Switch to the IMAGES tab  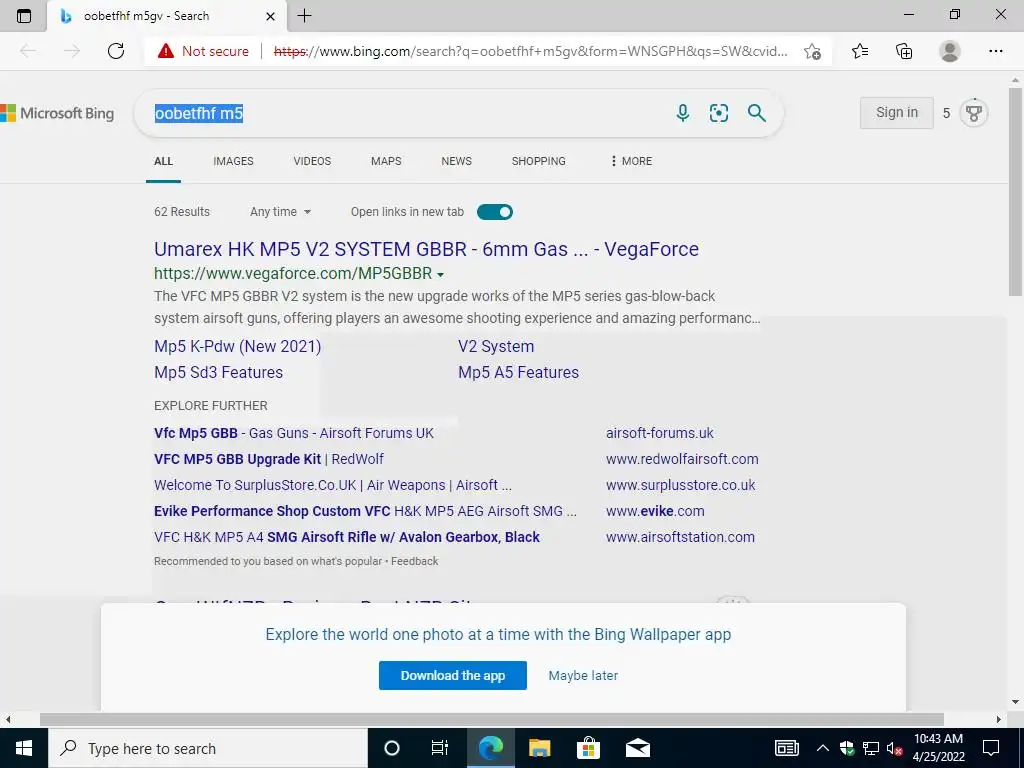[x=233, y=161]
